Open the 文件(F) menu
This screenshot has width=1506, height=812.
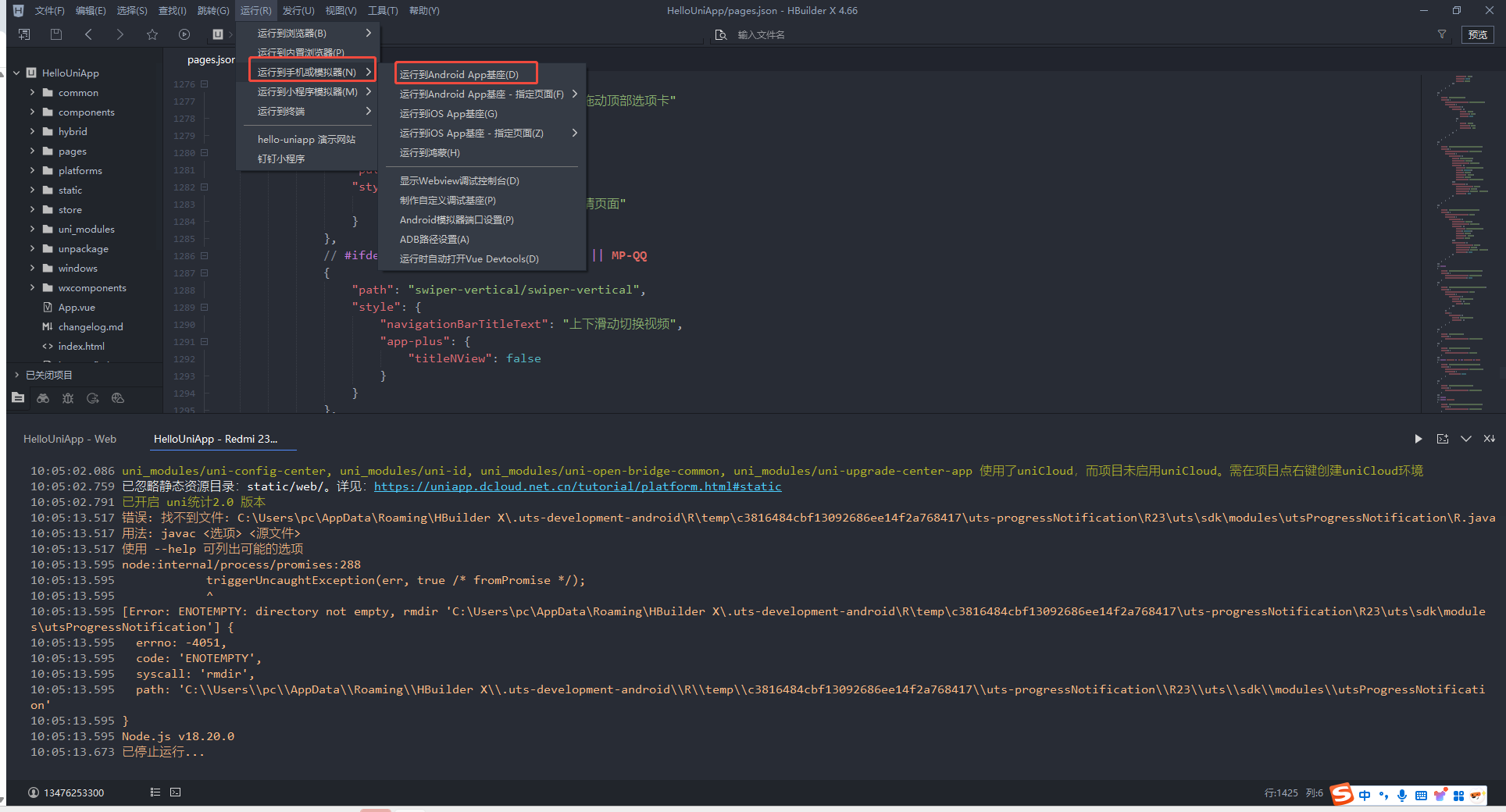coord(49,10)
